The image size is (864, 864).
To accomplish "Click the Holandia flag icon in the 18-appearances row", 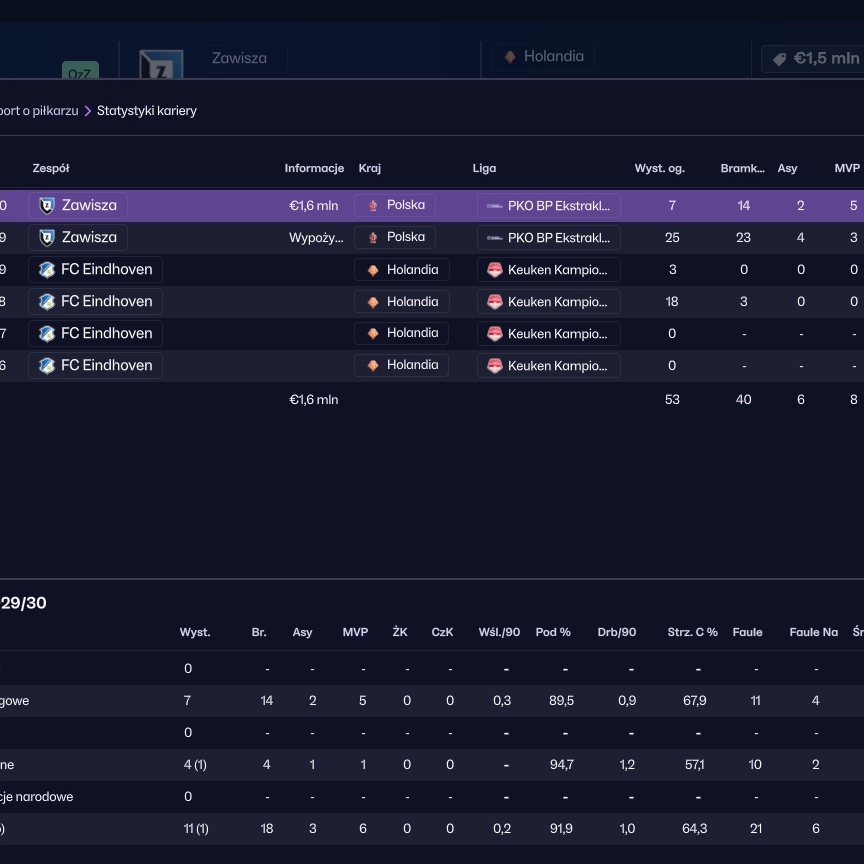I will (373, 302).
